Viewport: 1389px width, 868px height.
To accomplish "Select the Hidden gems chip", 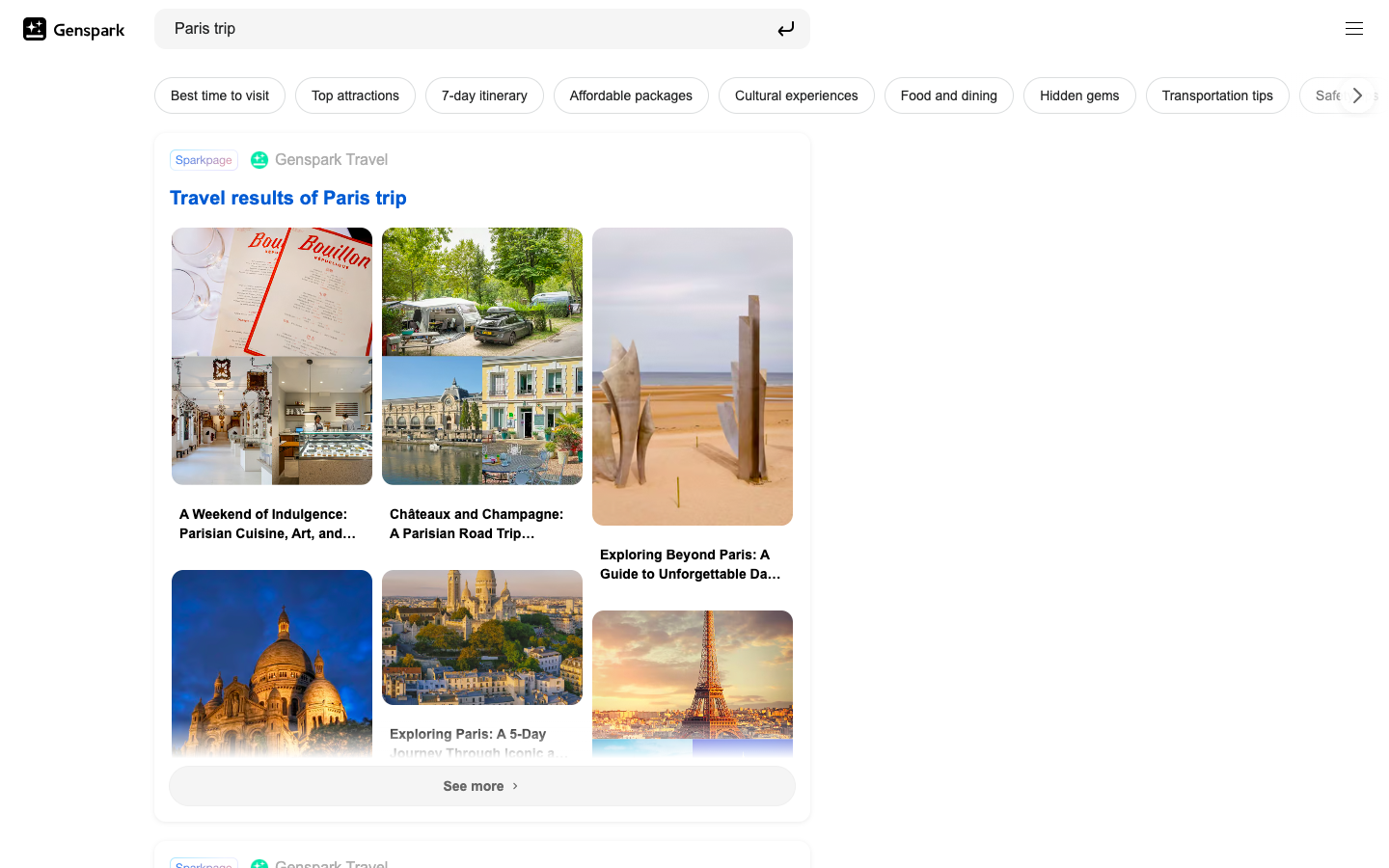I will 1079,95.
